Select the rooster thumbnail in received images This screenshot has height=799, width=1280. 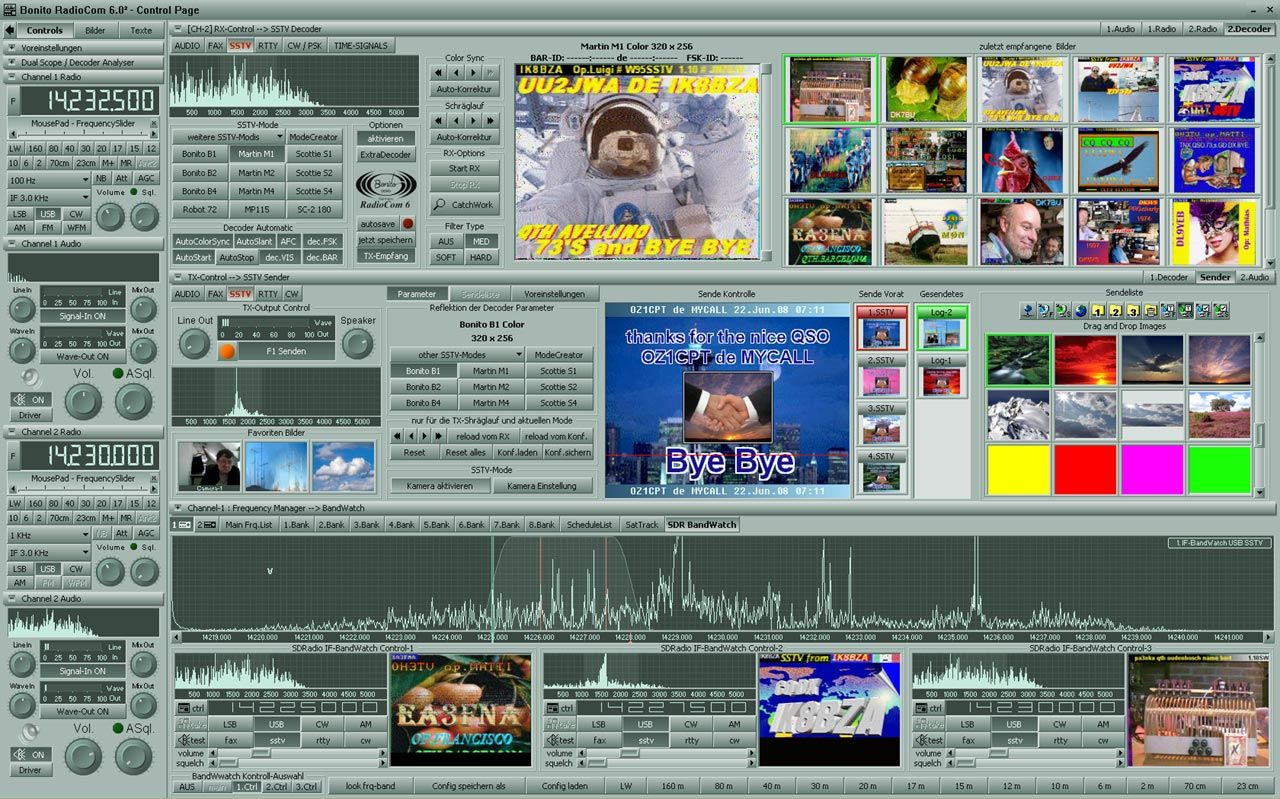coord(1022,160)
